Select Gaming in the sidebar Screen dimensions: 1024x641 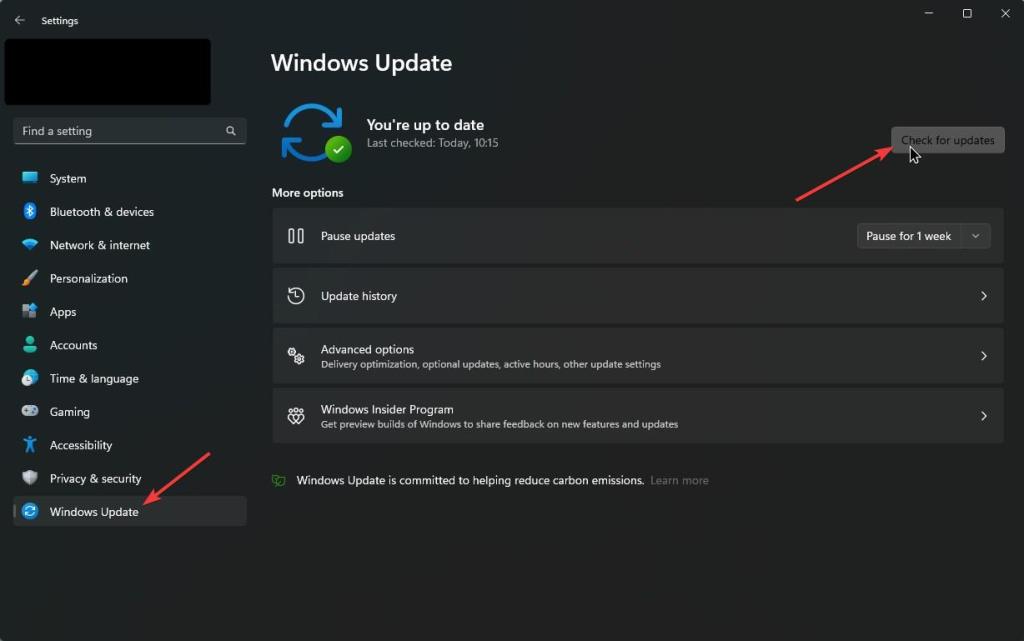(x=129, y=411)
